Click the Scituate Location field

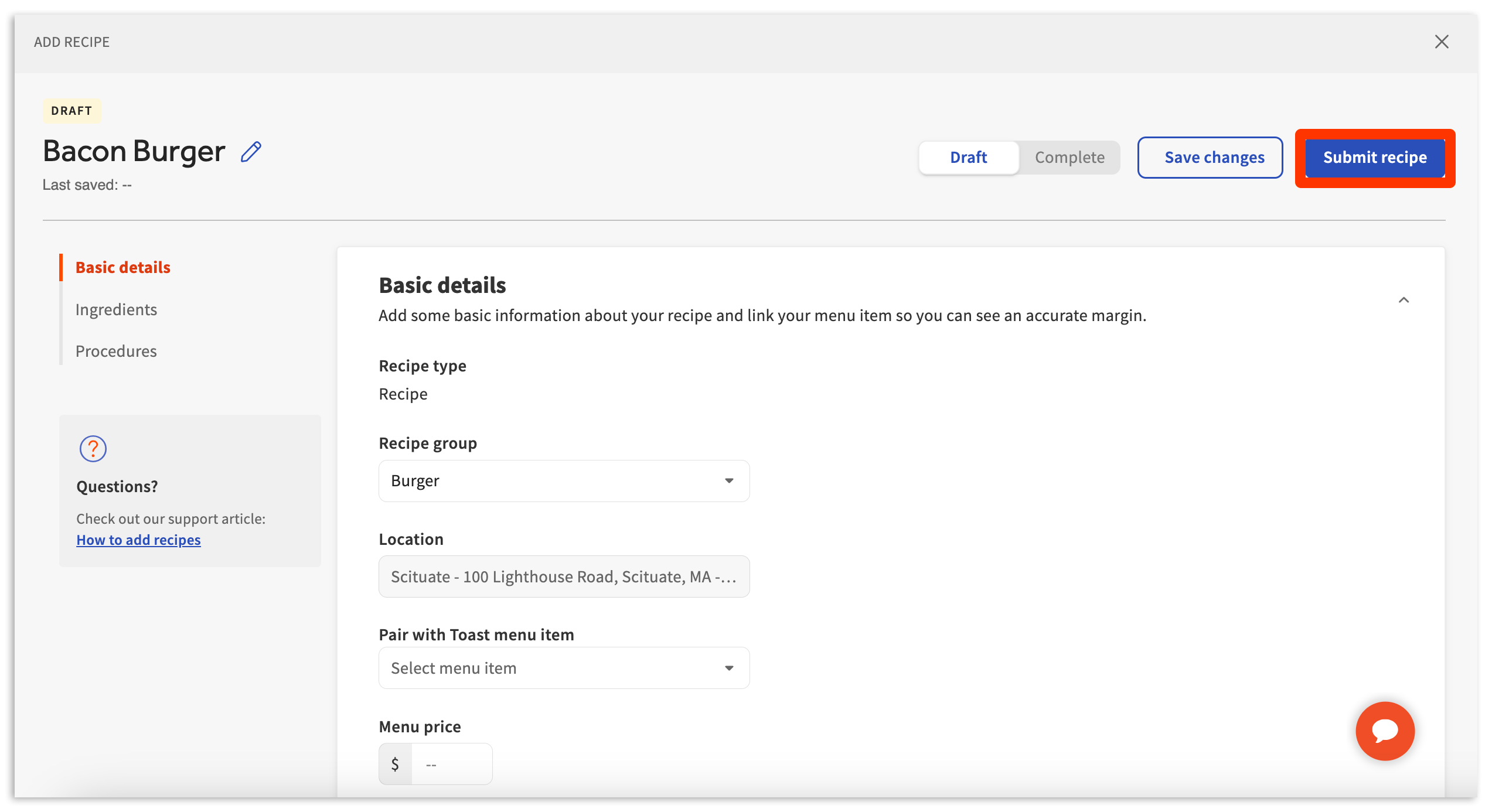(563, 577)
